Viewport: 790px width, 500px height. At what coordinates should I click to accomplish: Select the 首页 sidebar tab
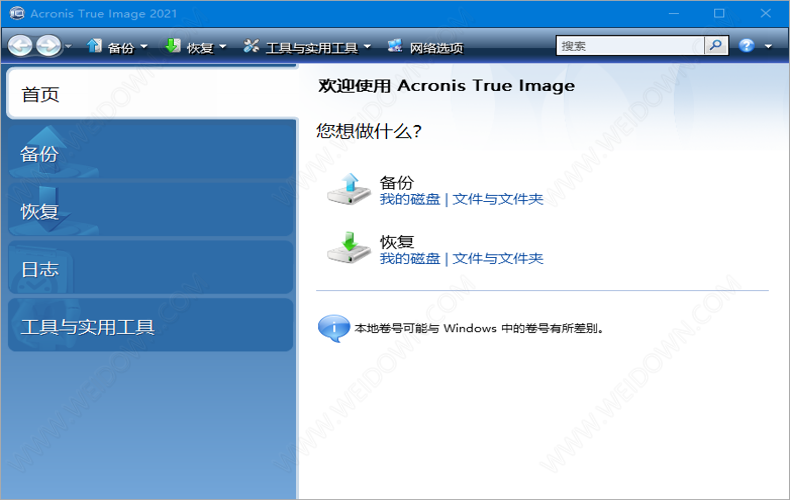click(150, 94)
